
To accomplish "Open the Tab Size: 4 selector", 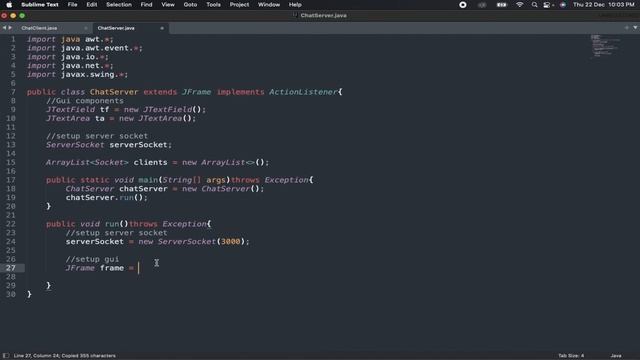I will (571, 356).
